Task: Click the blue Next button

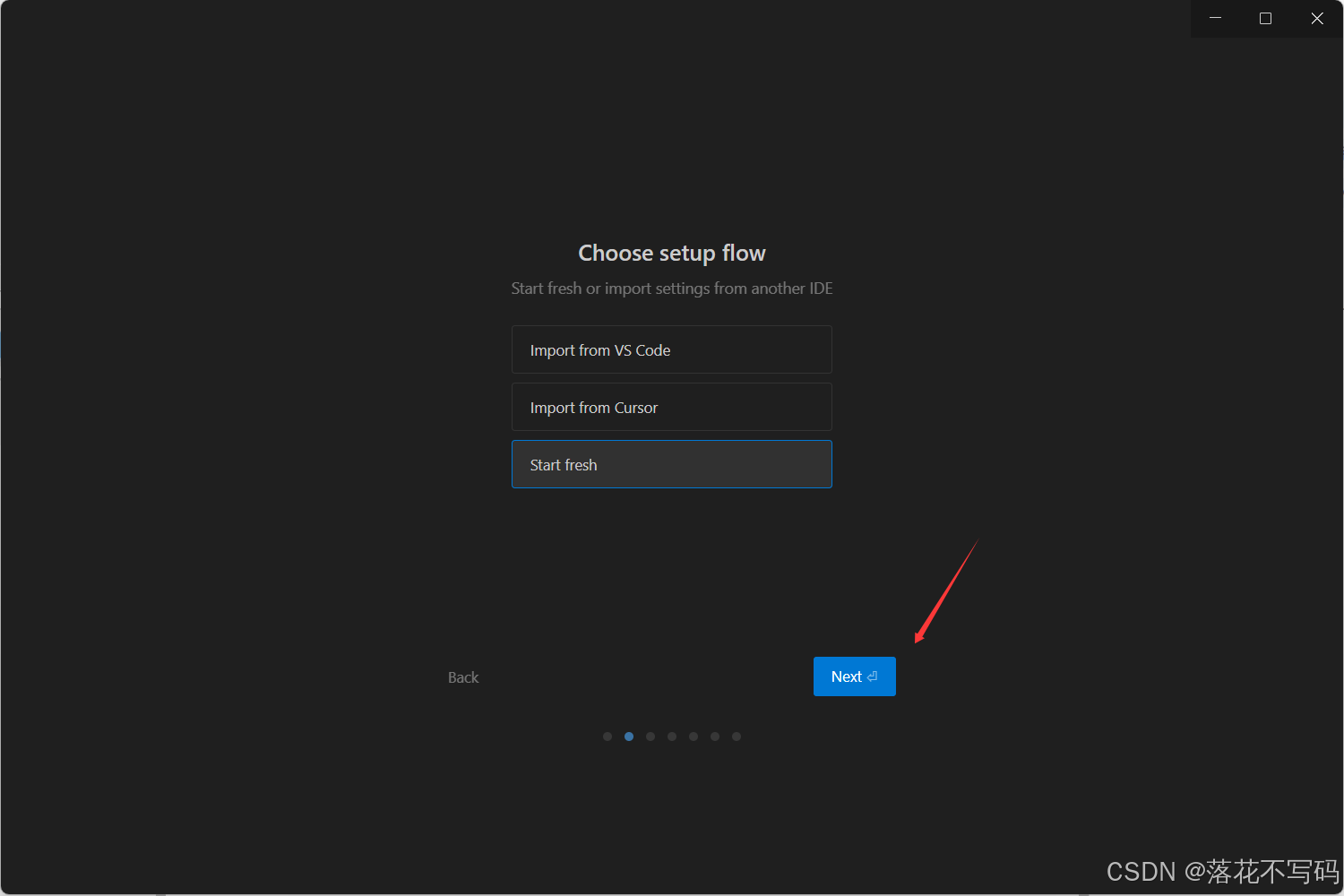Action: [855, 676]
